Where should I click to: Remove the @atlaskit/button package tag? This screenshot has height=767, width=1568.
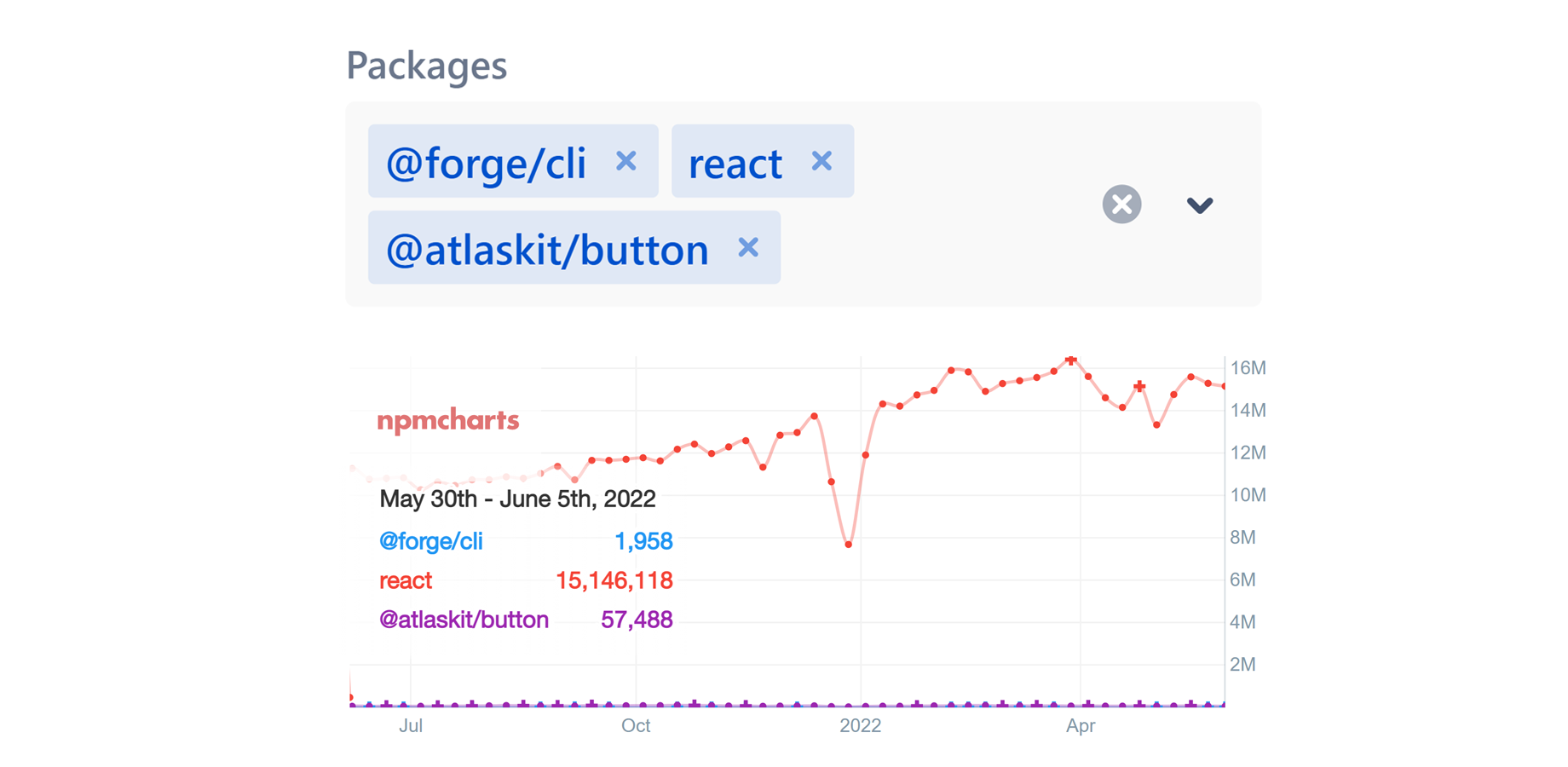click(x=748, y=248)
